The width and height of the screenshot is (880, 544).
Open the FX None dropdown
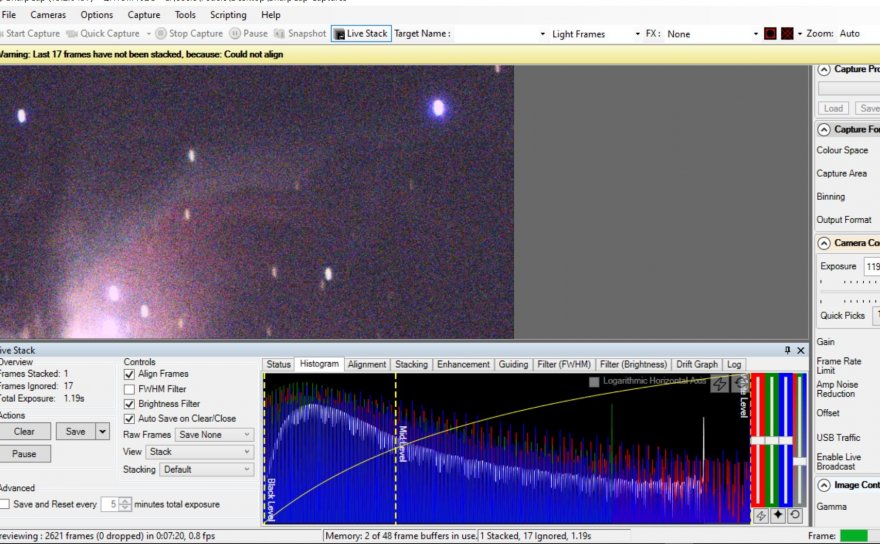click(755, 34)
